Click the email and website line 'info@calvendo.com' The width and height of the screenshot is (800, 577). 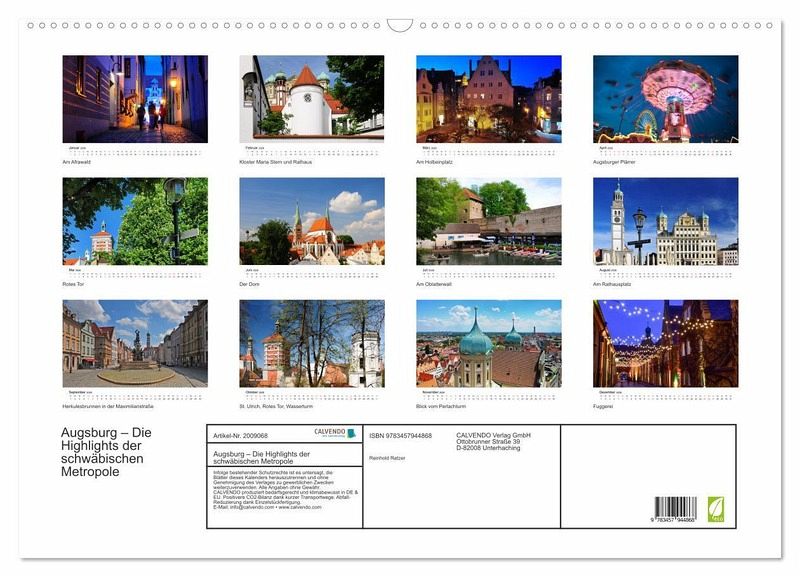[267, 508]
